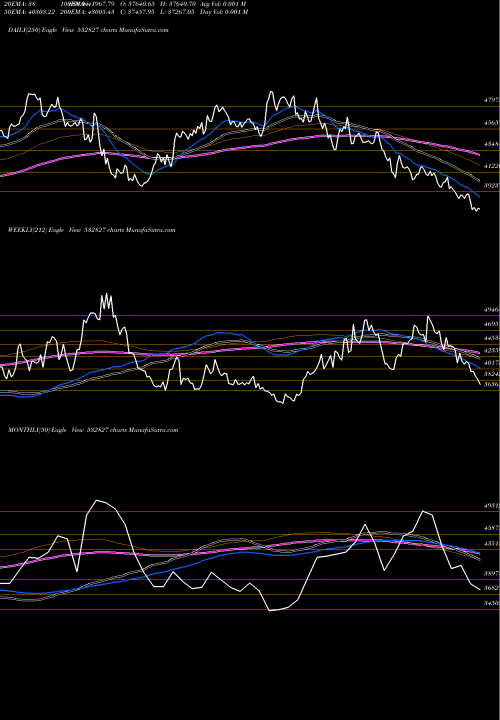The image size is (500, 720).
Task: Click the 4565 price level on daily chart
Action: [492, 123]
